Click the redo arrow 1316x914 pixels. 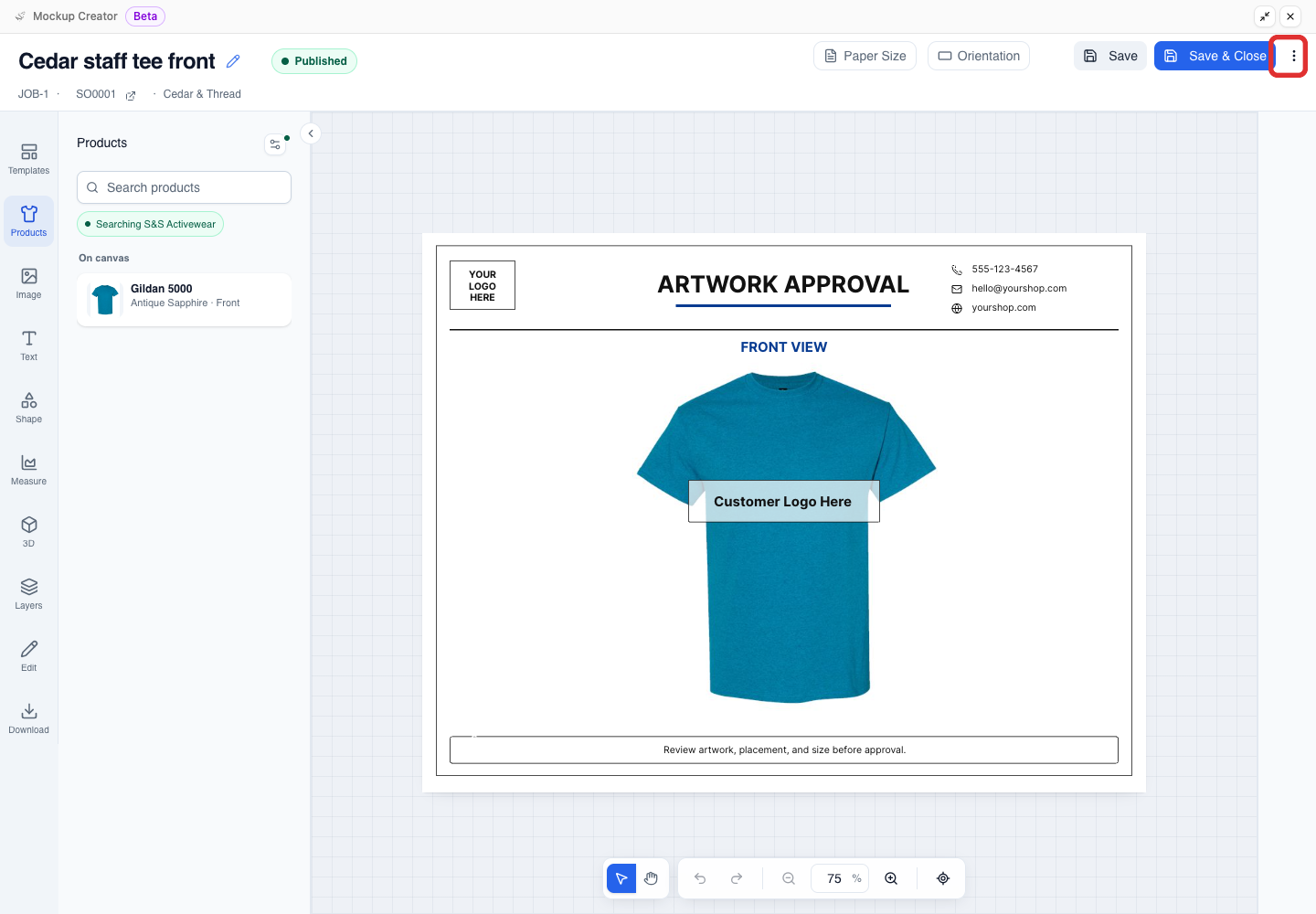[x=737, y=878]
